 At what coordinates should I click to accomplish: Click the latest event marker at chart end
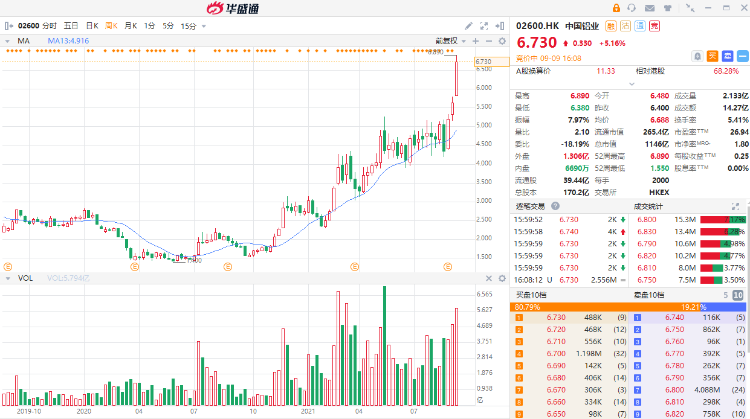click(x=448, y=267)
